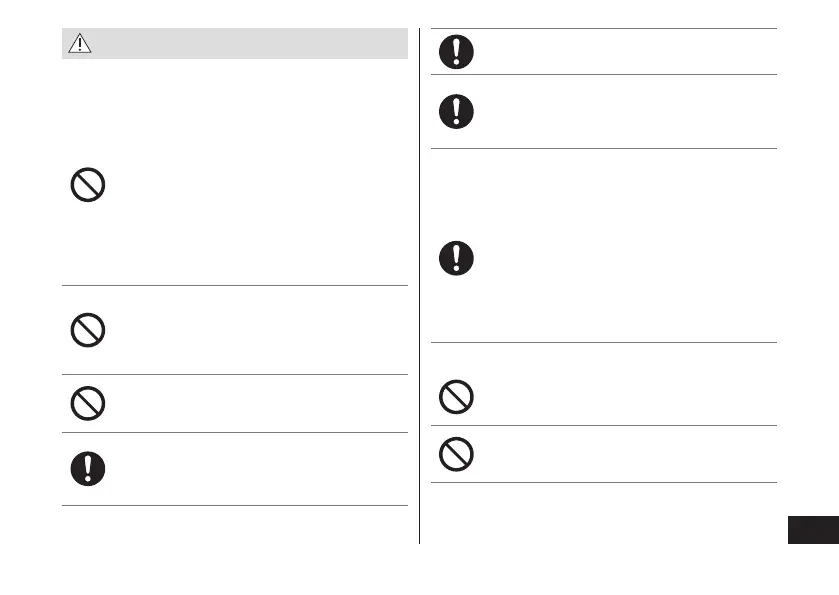The width and height of the screenshot is (839, 595).
Task: Click blank area right of topmost right-column exclamation icon
Action: coord(620,52)
